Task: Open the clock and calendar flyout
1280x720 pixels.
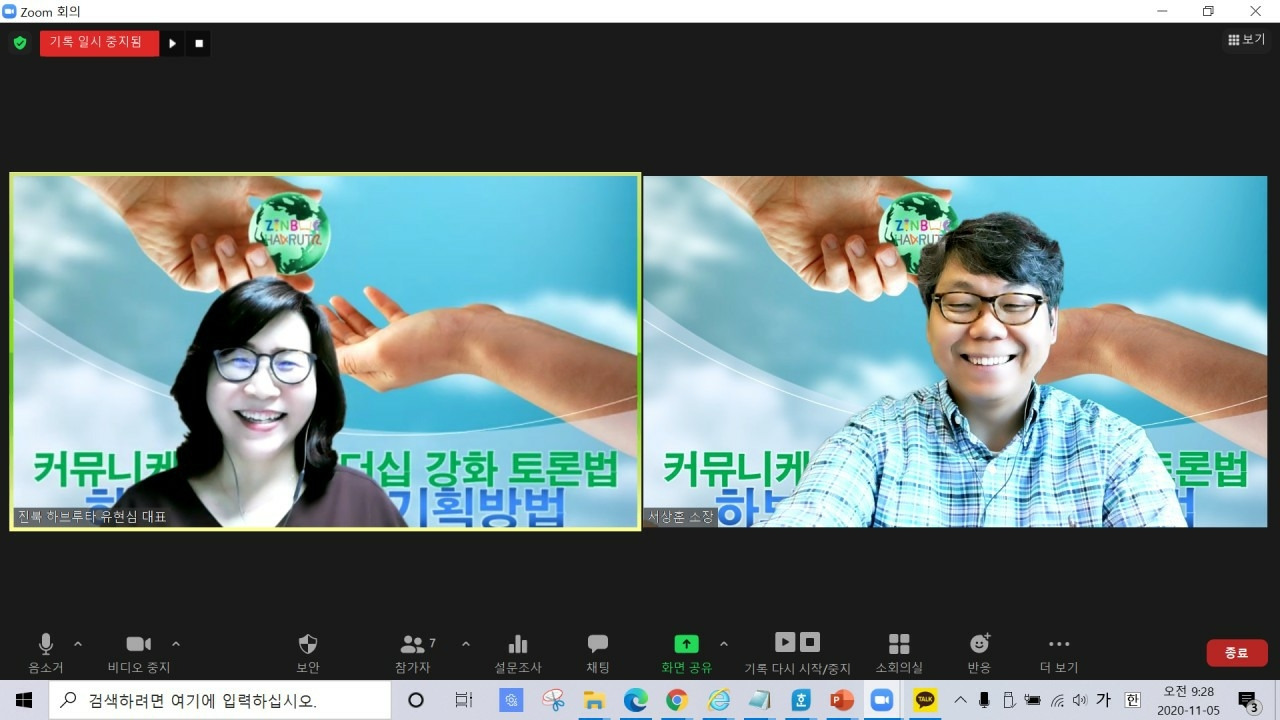Action: (1188, 700)
